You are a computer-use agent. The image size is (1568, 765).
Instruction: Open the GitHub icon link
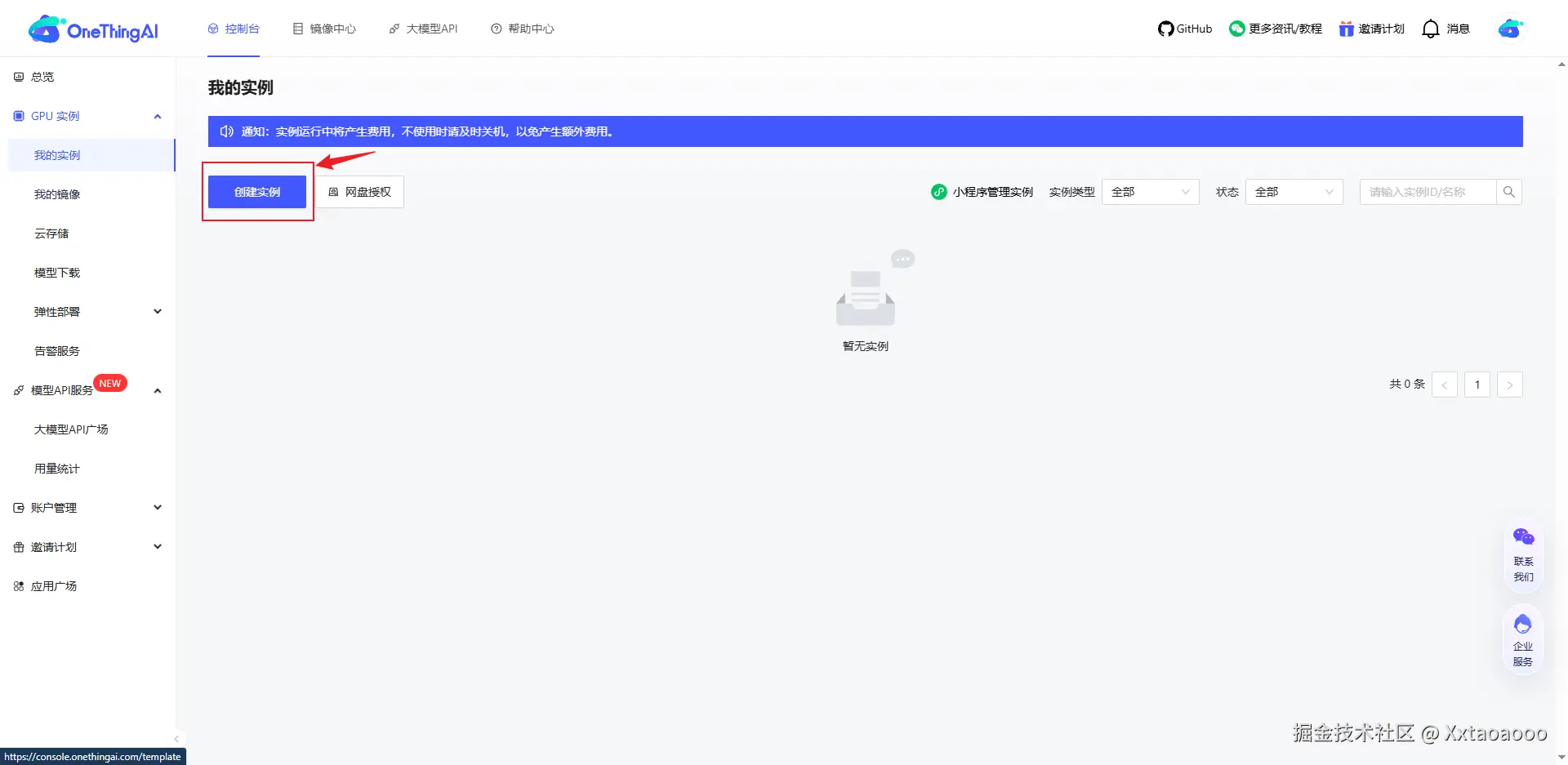click(1165, 29)
